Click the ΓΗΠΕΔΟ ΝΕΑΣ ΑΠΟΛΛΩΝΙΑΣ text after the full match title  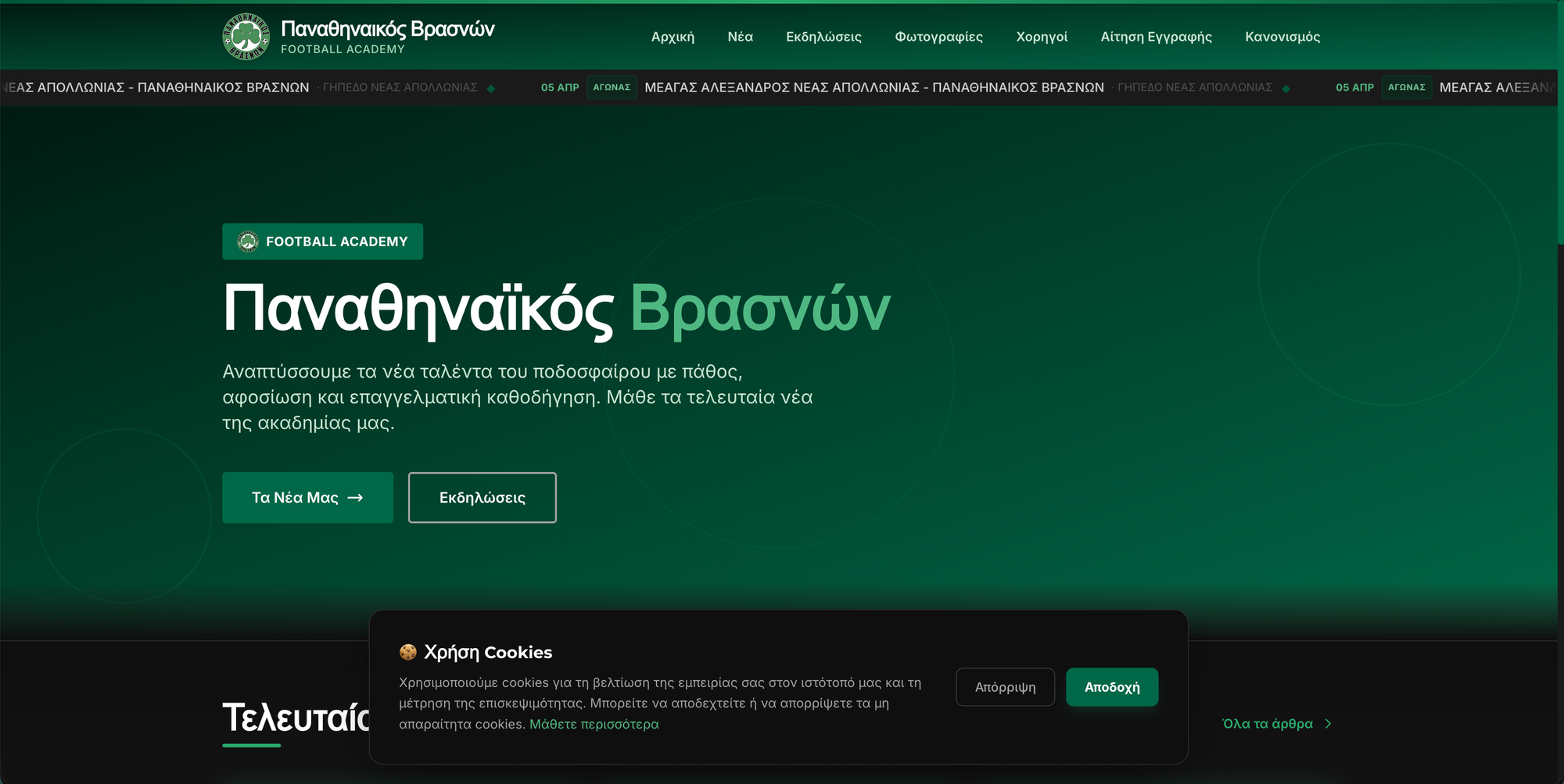click(1195, 88)
